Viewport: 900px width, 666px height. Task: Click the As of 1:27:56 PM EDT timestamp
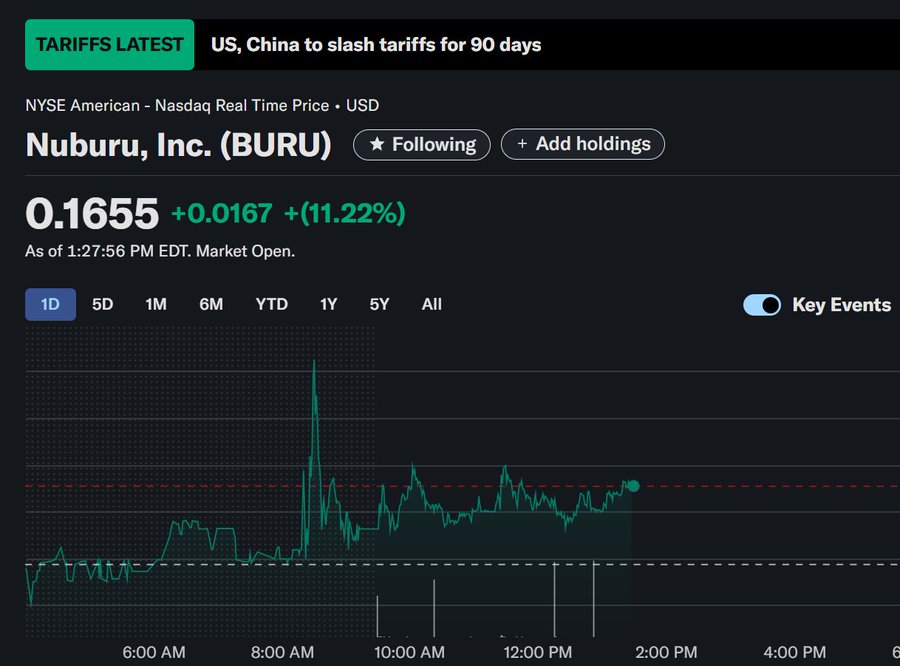pos(160,251)
